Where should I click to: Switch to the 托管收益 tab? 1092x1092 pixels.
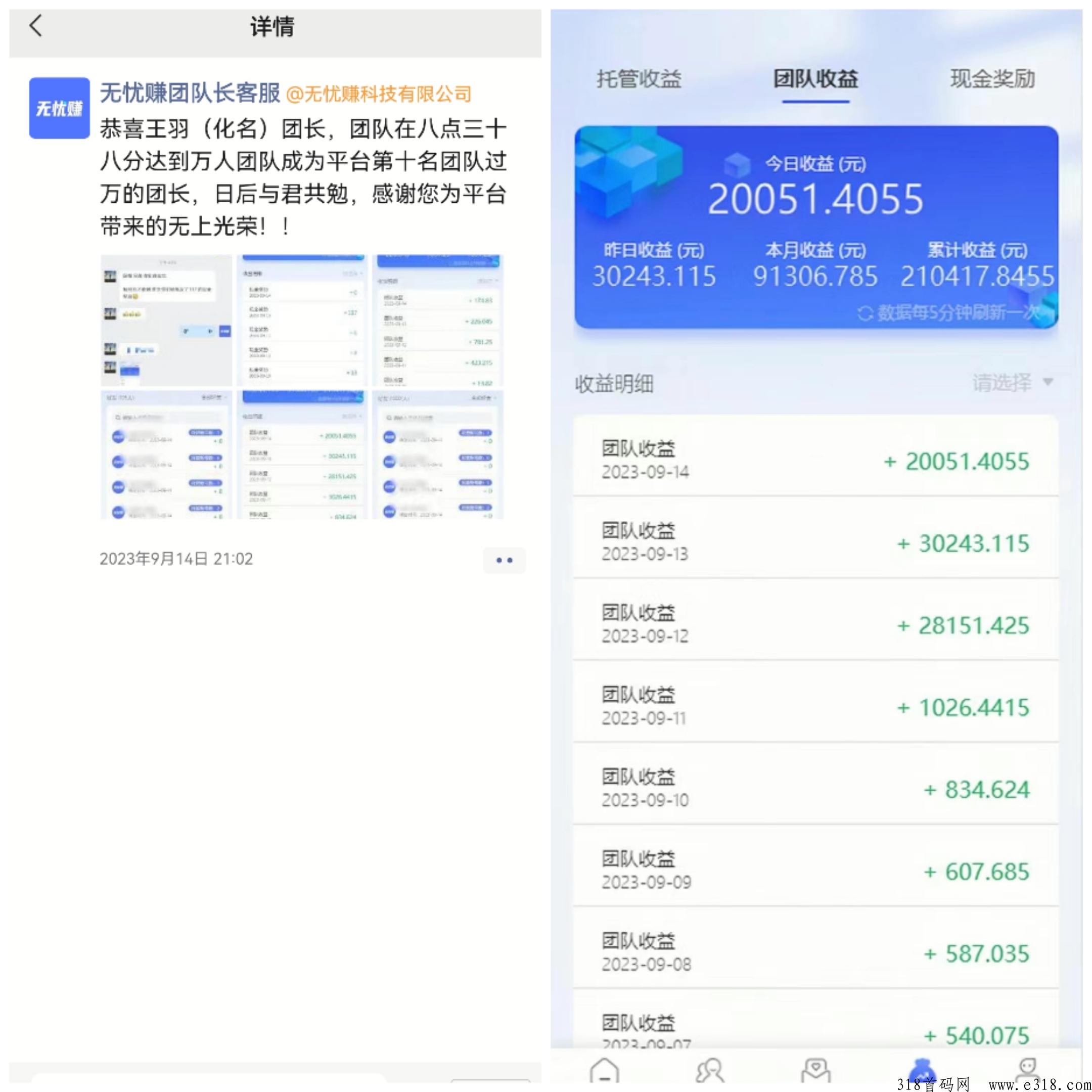click(639, 79)
